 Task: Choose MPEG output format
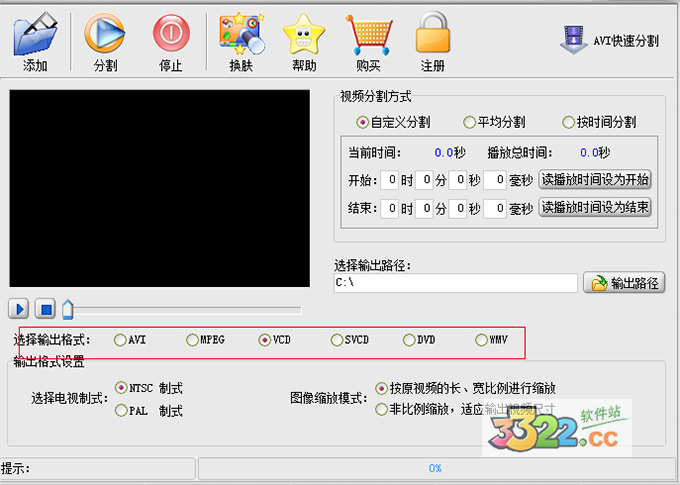click(206, 340)
